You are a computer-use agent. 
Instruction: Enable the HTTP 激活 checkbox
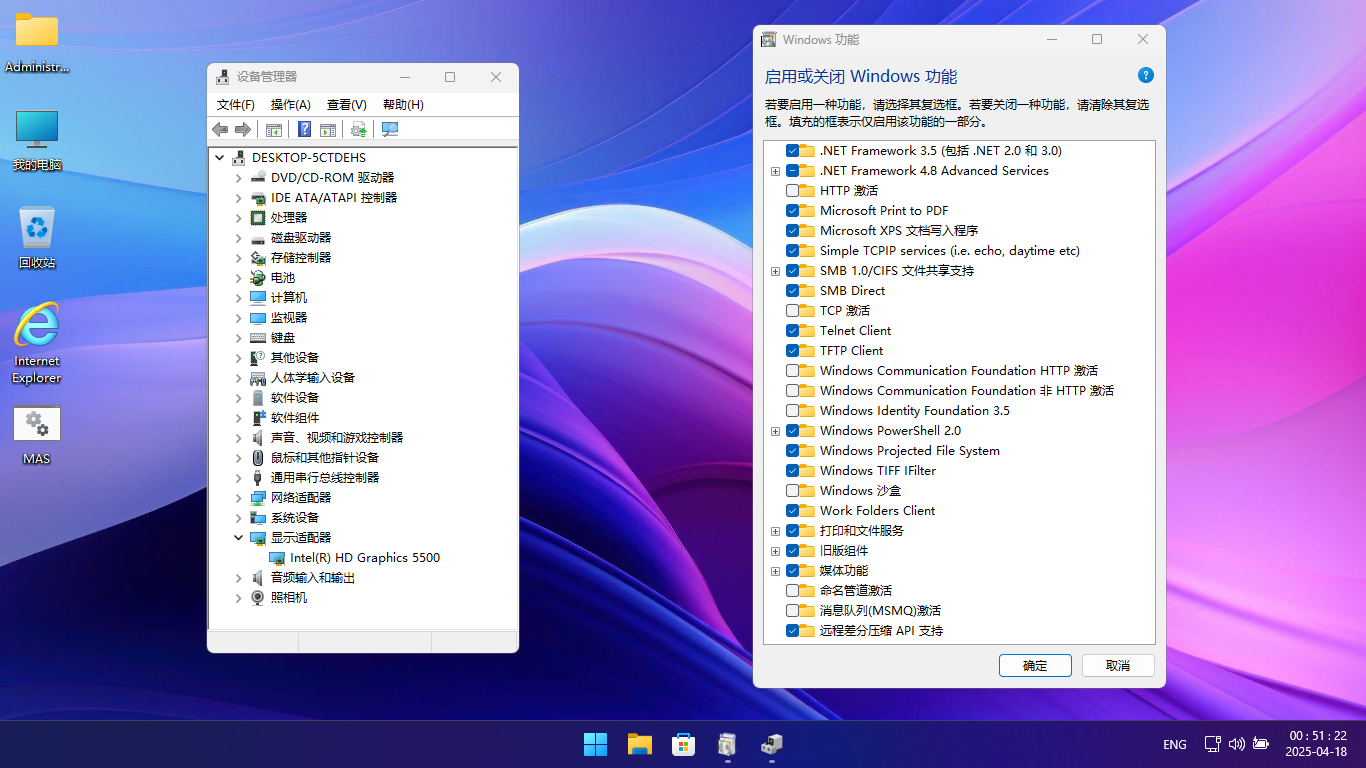(792, 190)
